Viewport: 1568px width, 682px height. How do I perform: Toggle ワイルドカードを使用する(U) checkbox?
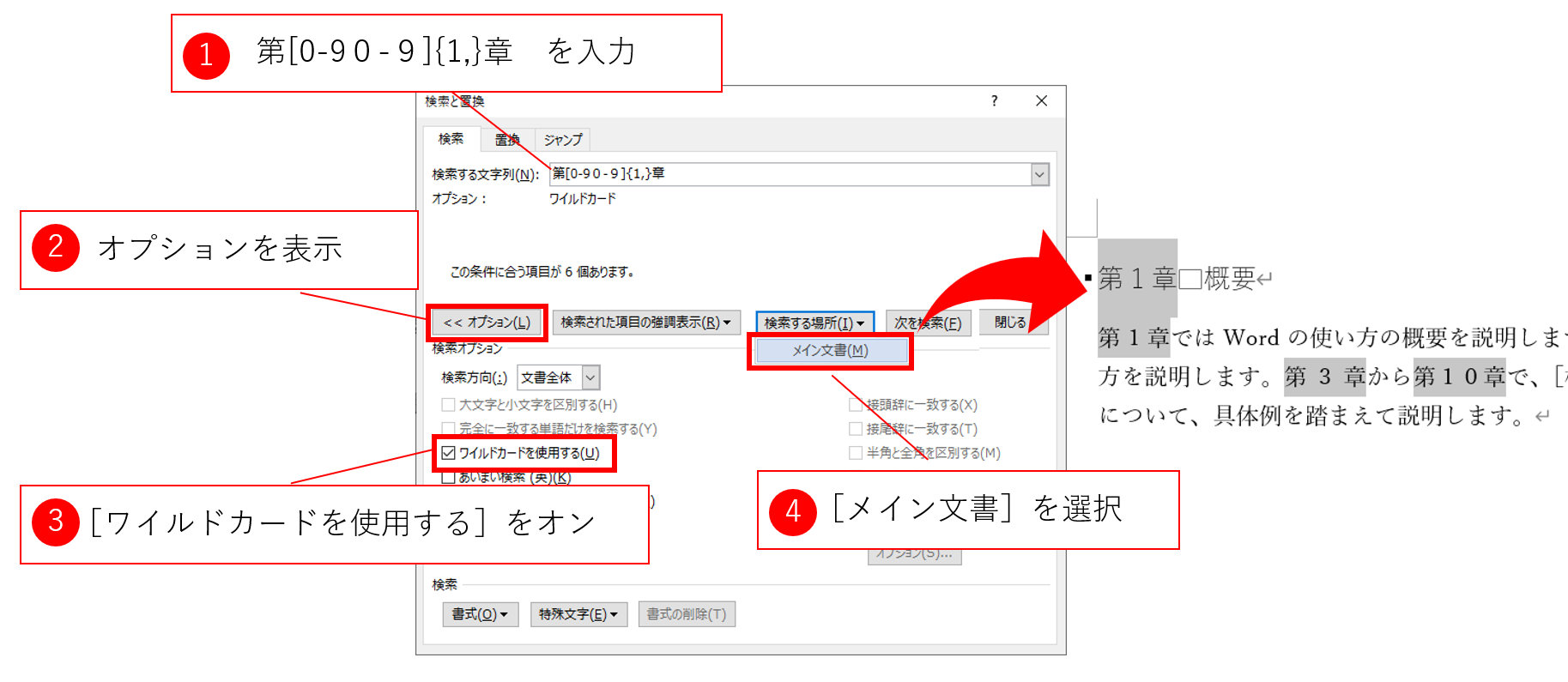tap(449, 453)
